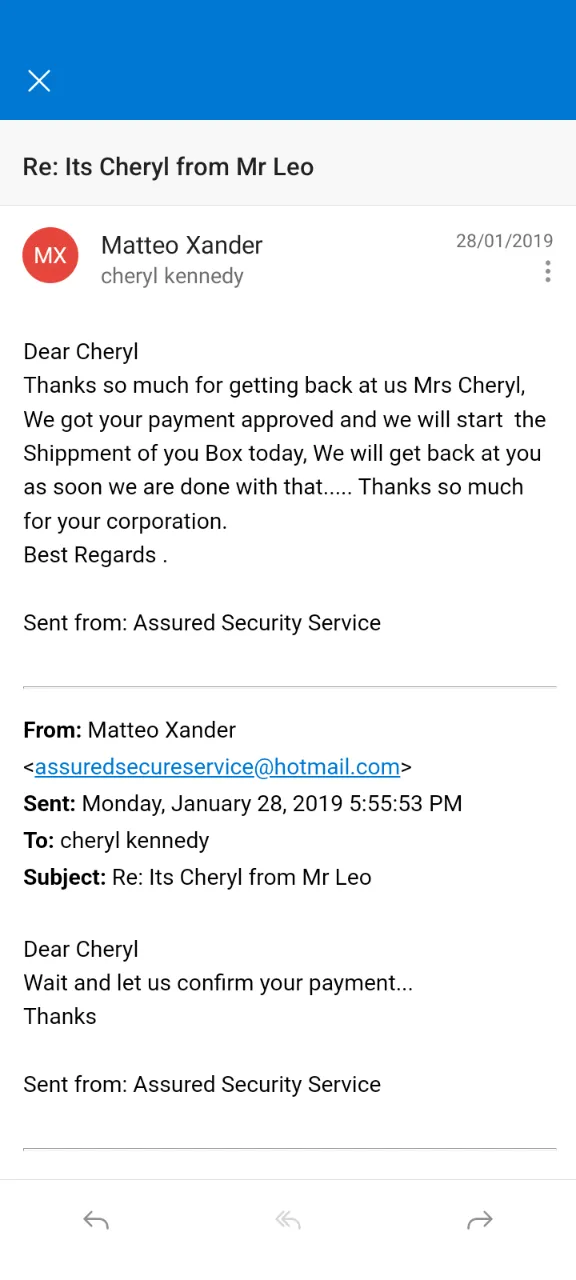Tap the 'Dear Cheryl' greeting at top
576x1280 pixels.
pos(81,351)
